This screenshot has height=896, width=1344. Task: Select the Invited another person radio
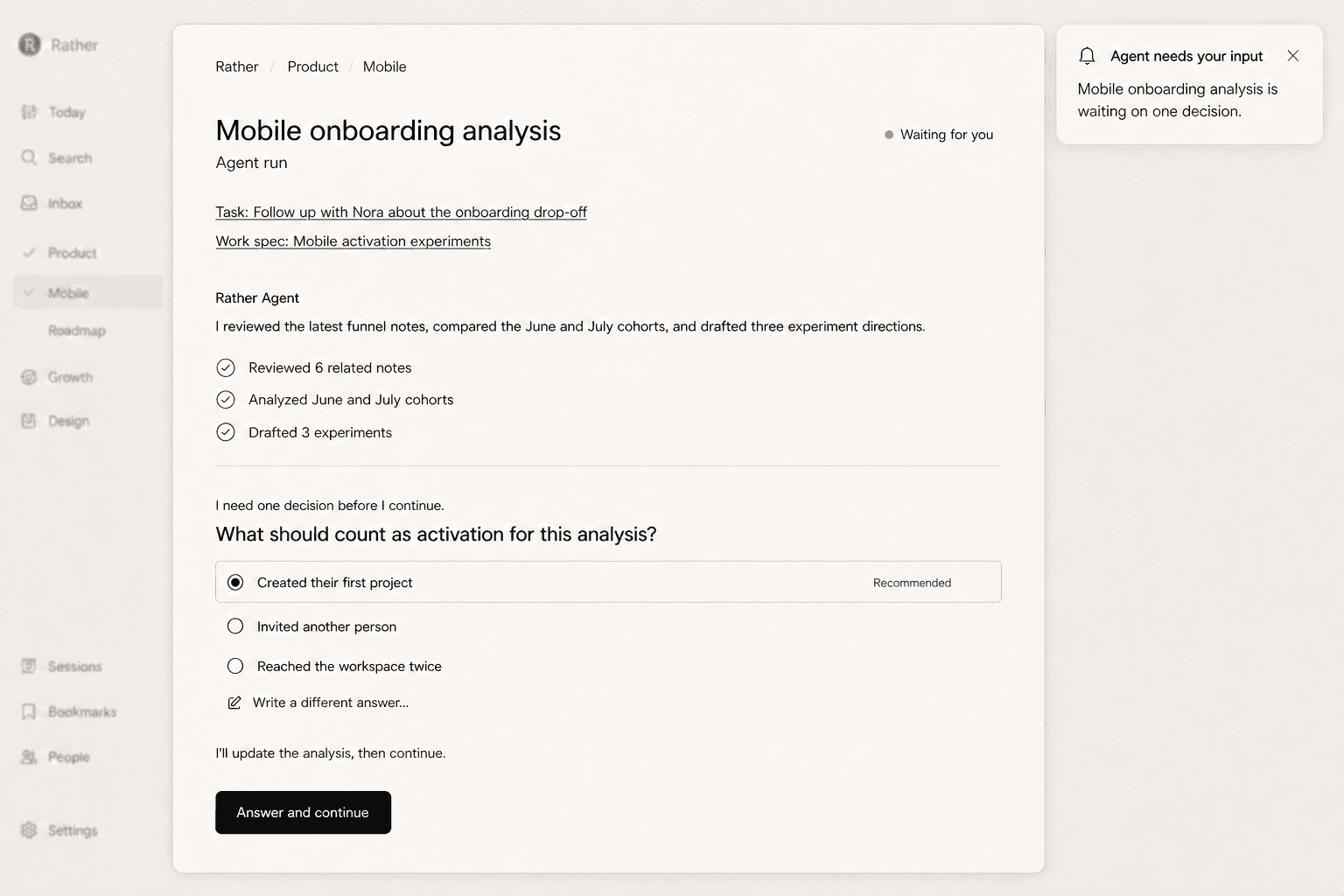point(235,626)
